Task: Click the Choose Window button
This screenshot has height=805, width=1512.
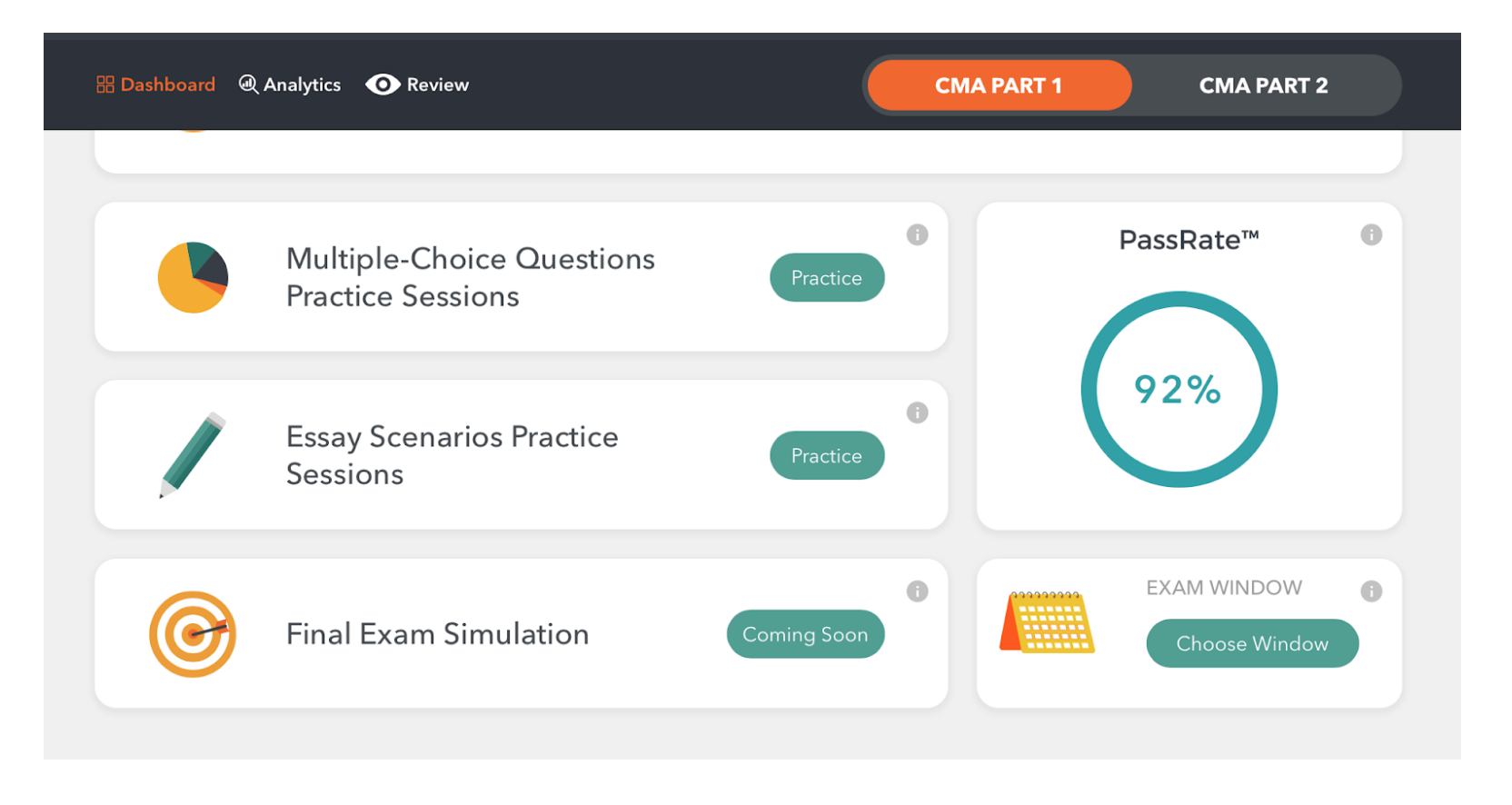Action: point(1252,643)
